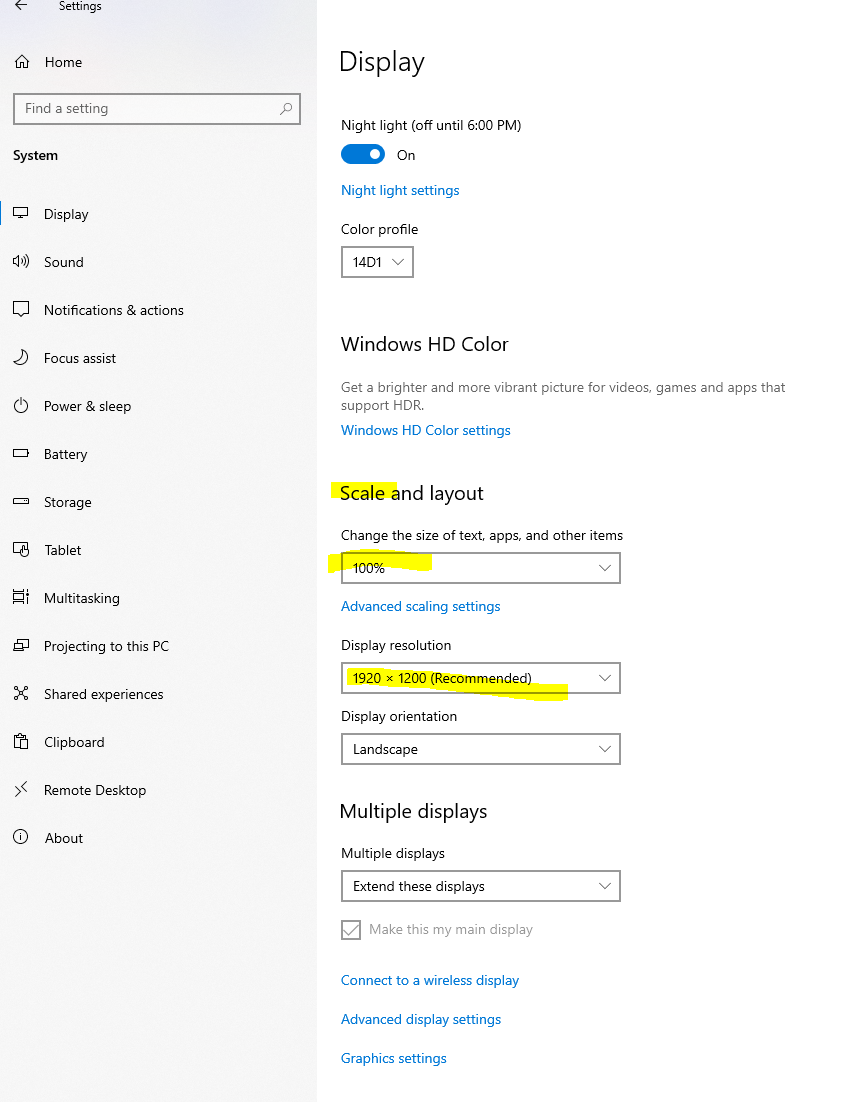Click the Multitasking icon

click(21, 597)
